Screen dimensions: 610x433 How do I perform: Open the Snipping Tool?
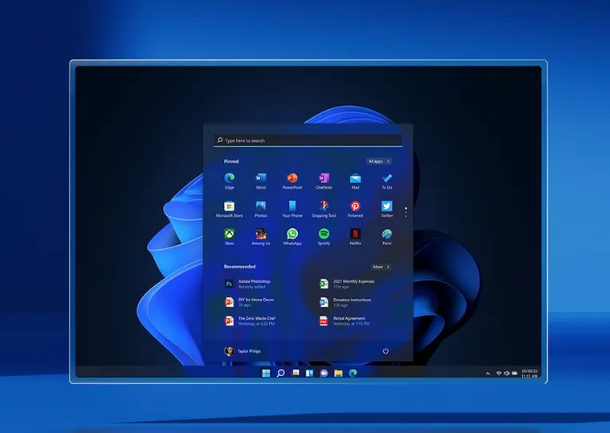324,209
